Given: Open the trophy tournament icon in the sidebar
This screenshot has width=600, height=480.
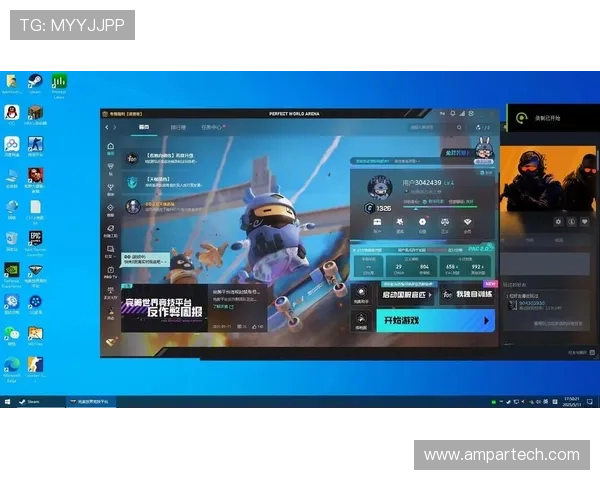Looking at the screenshot, I should pos(111,189).
